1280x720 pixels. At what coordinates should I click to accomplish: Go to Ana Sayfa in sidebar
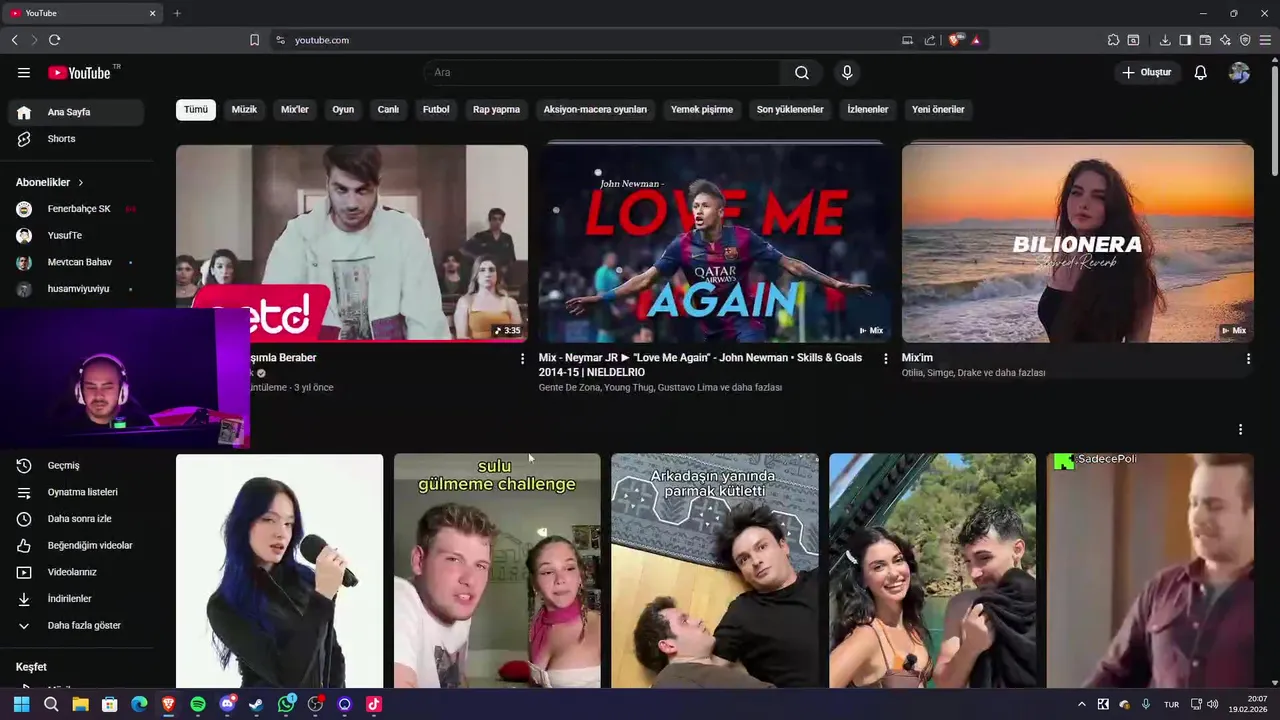(x=76, y=112)
